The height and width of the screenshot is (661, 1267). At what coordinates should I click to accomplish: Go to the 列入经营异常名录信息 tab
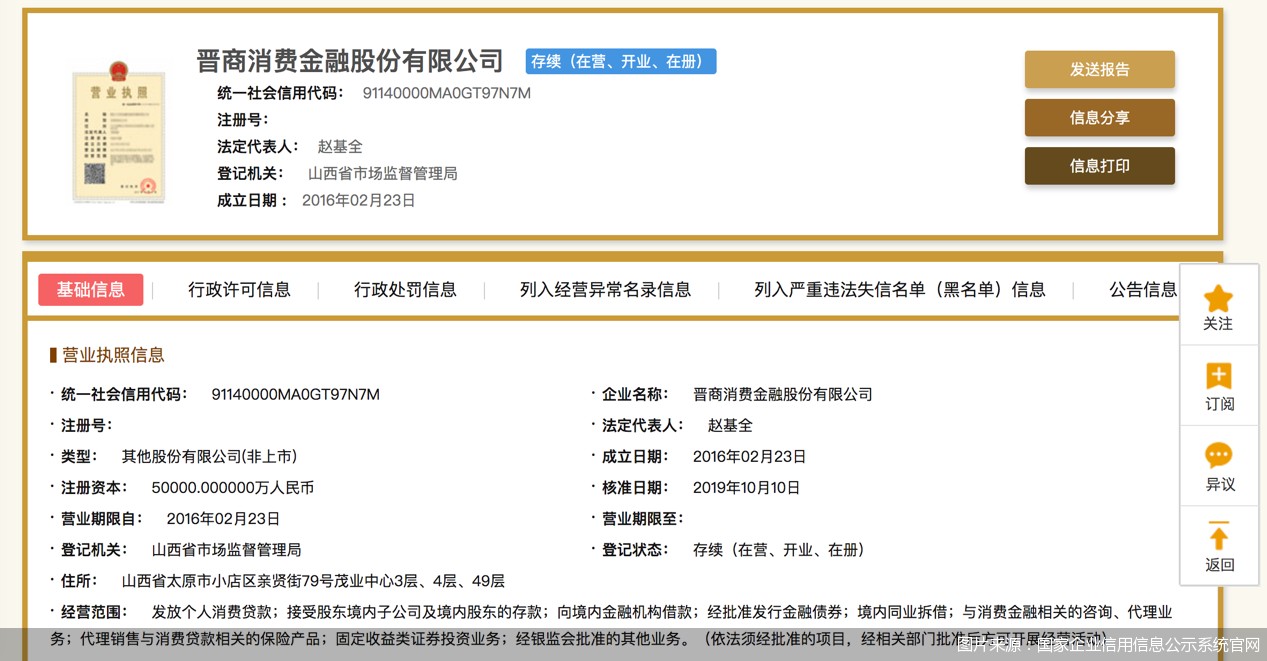[x=605, y=290]
